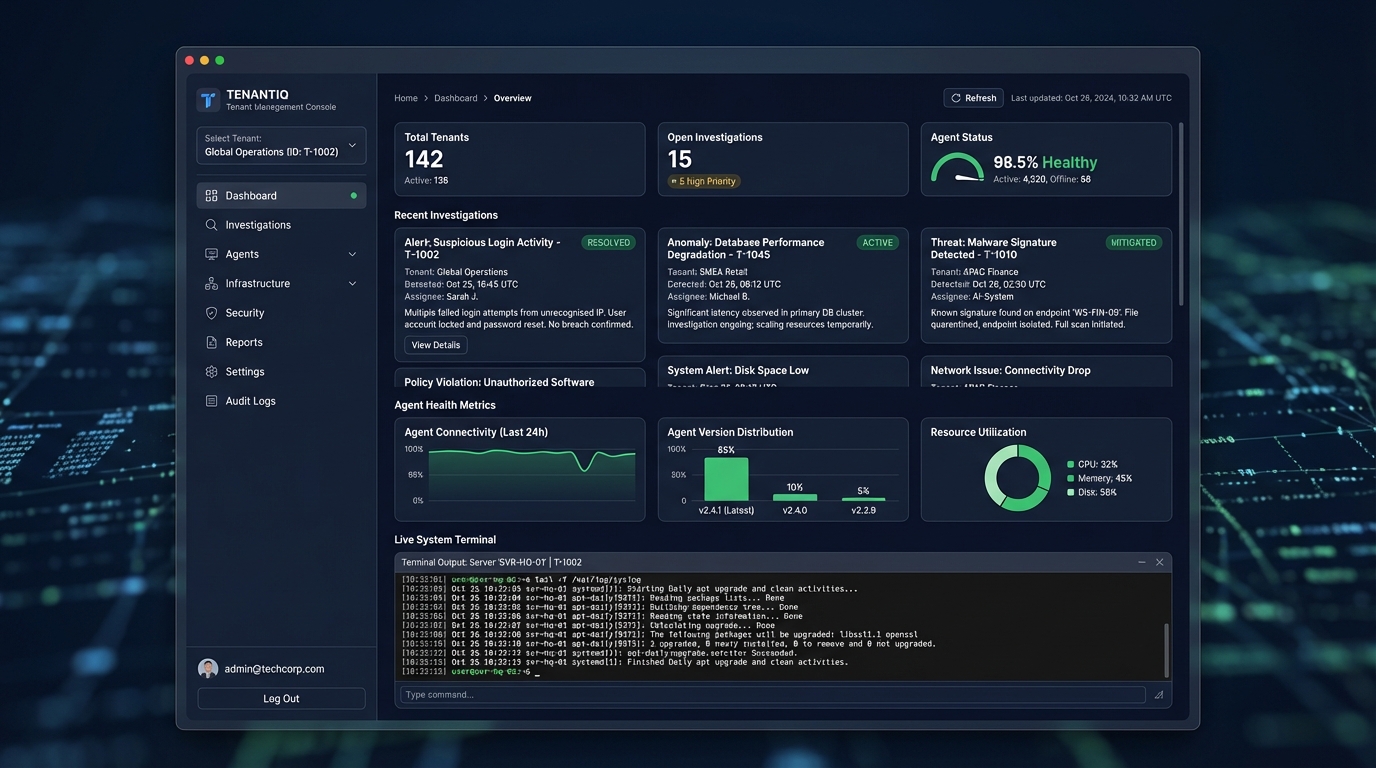The image size is (1376, 768).
Task: Click the TenantIQ logo icon
Action: click(x=207, y=99)
